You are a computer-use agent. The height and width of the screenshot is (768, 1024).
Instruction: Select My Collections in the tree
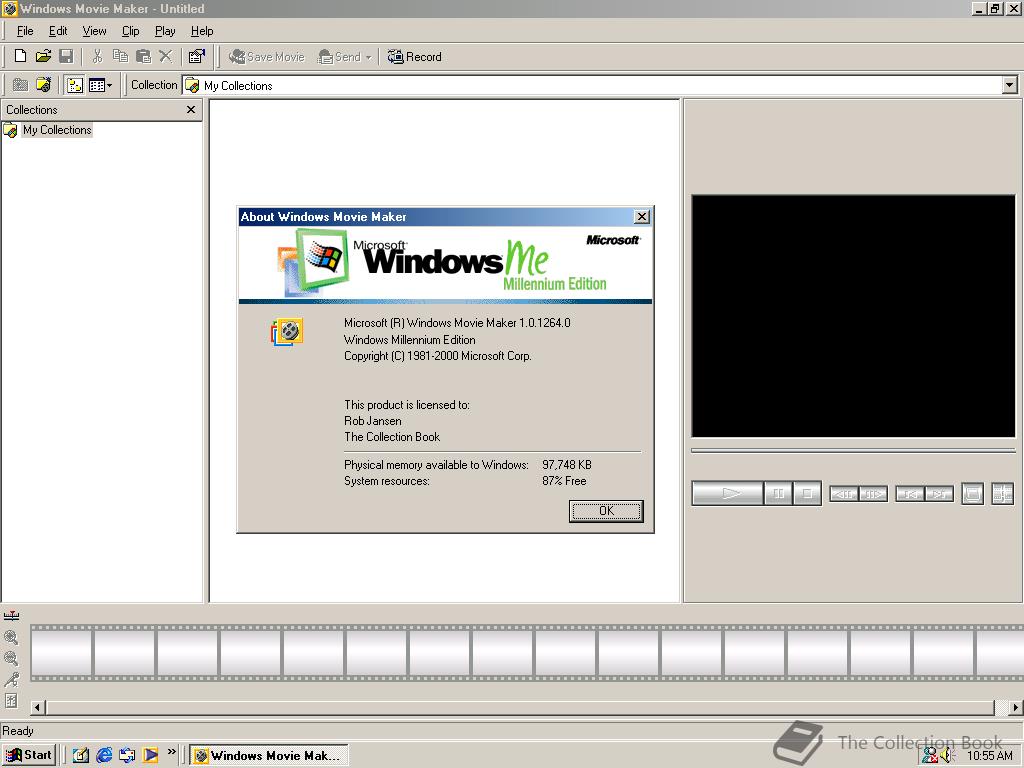(57, 130)
